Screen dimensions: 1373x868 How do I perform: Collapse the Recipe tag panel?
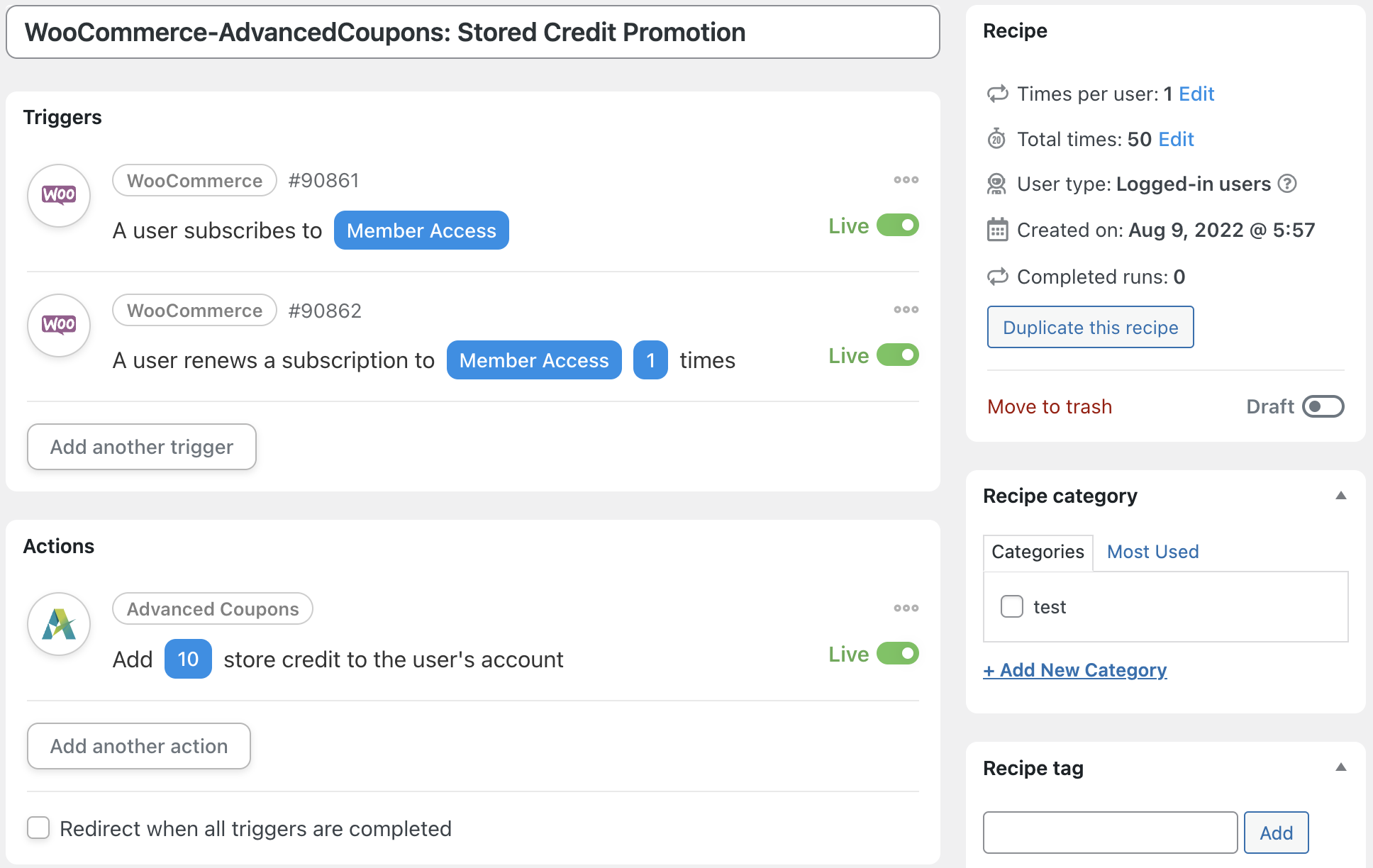1341,767
